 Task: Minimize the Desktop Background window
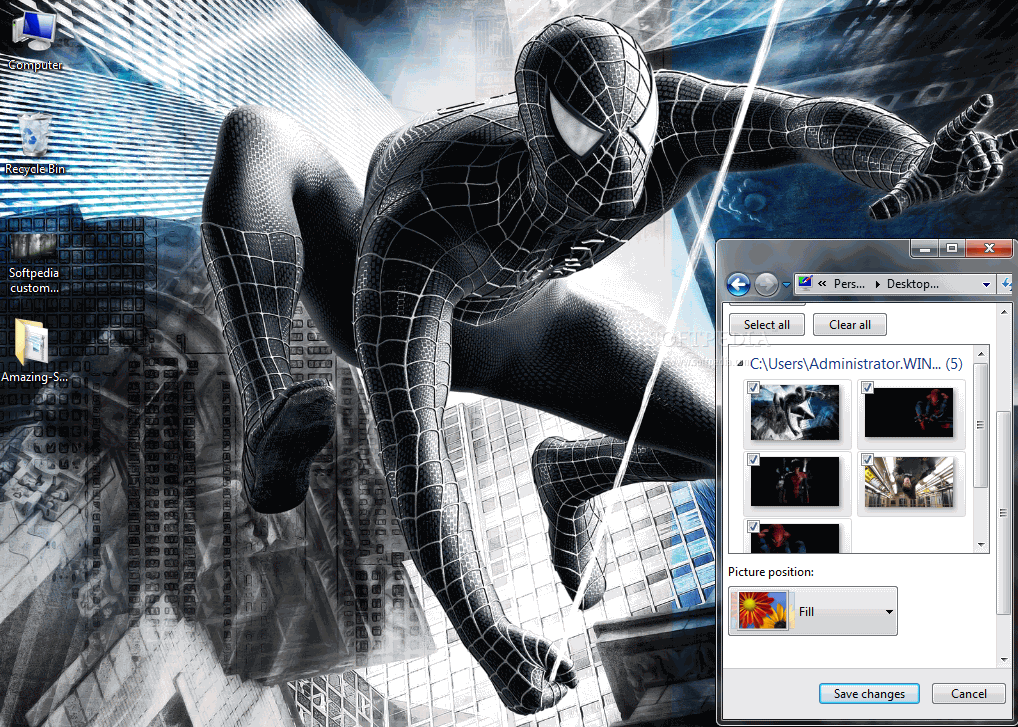click(x=925, y=248)
